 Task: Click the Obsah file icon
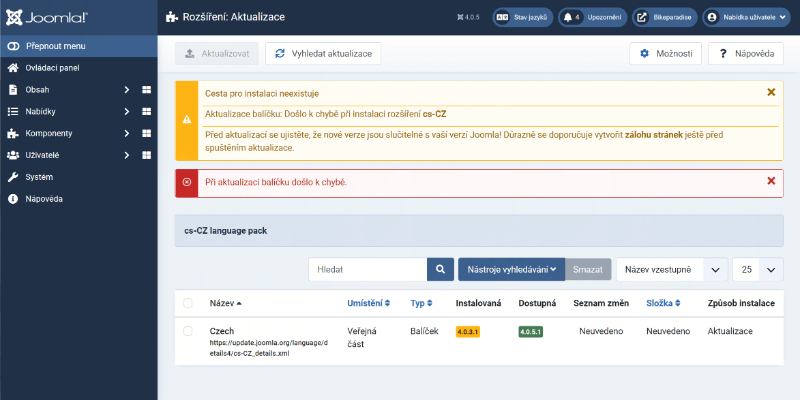click(13, 90)
